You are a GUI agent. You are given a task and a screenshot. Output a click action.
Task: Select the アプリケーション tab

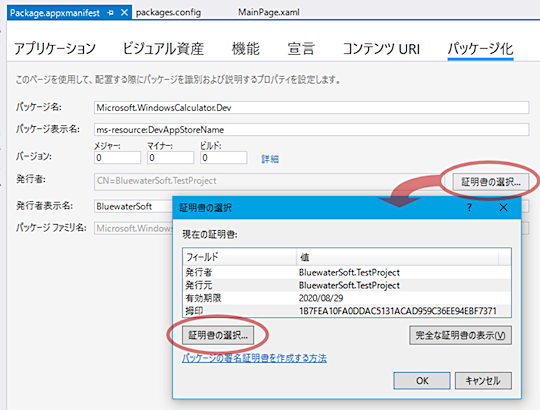click(x=55, y=49)
